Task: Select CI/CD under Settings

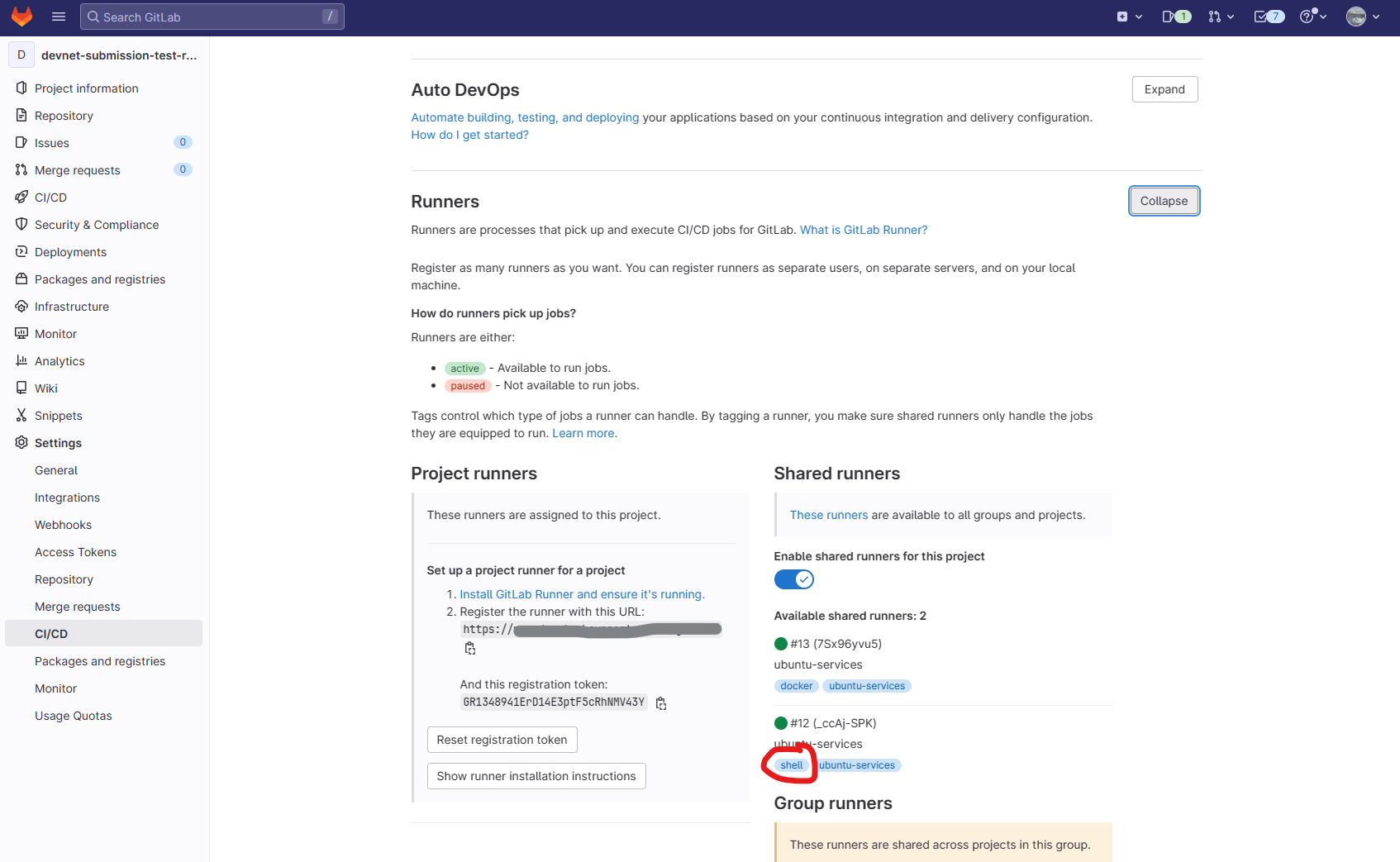Action: [x=103, y=634]
